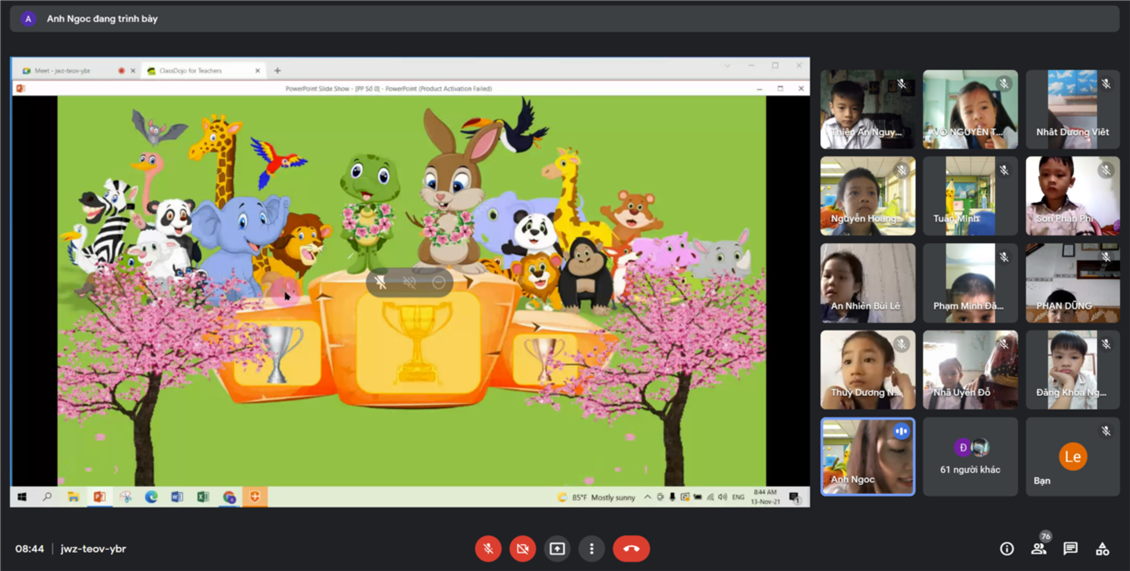Click Chrome icon on shared taskbar
1130x571 pixels.
click(x=229, y=497)
